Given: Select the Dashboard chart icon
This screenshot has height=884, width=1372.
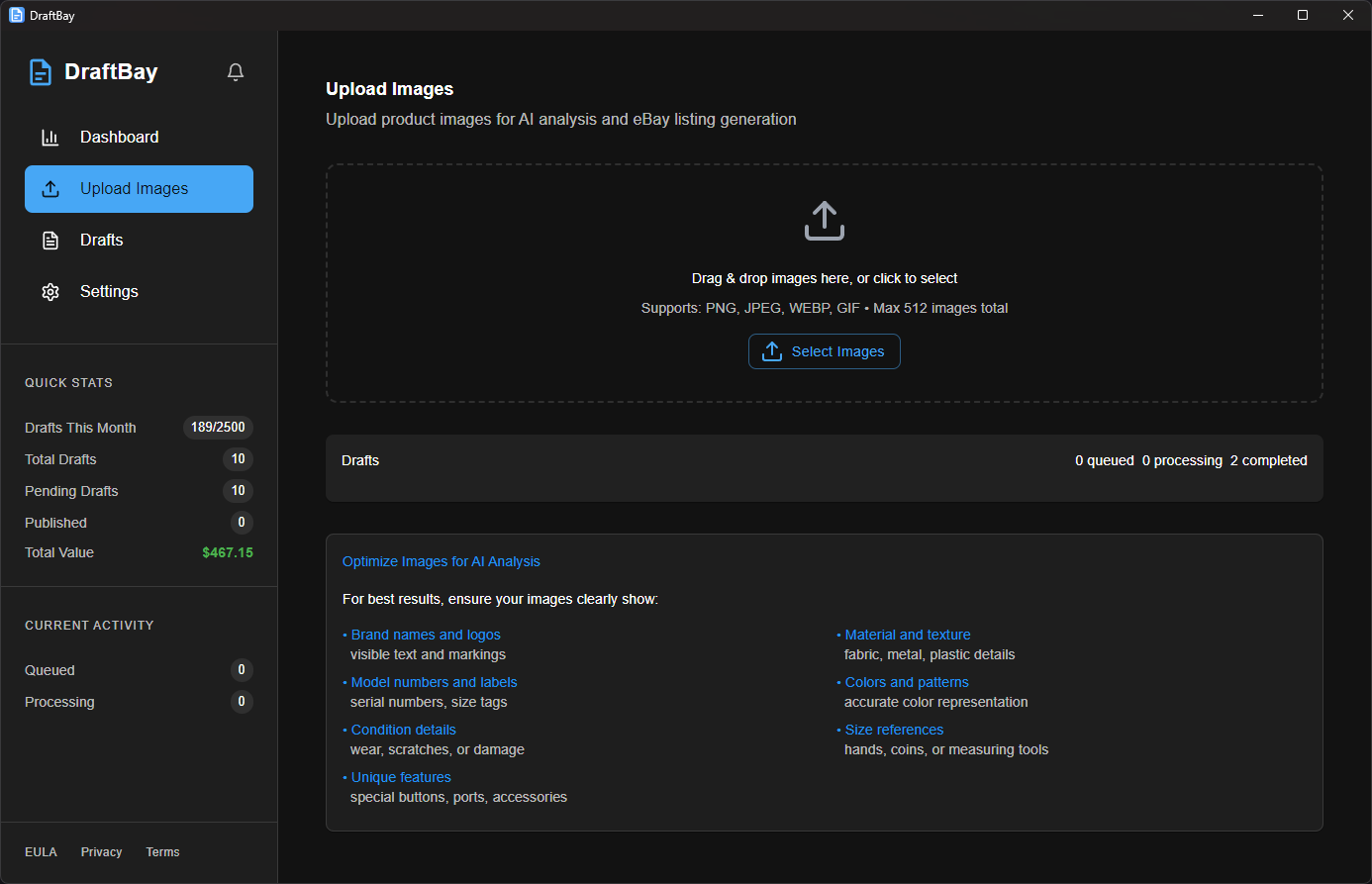Looking at the screenshot, I should [50, 137].
